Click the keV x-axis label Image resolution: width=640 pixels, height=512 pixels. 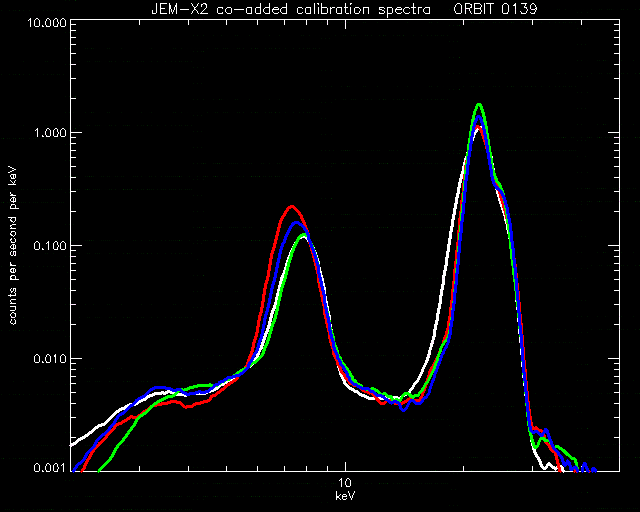tap(345, 496)
